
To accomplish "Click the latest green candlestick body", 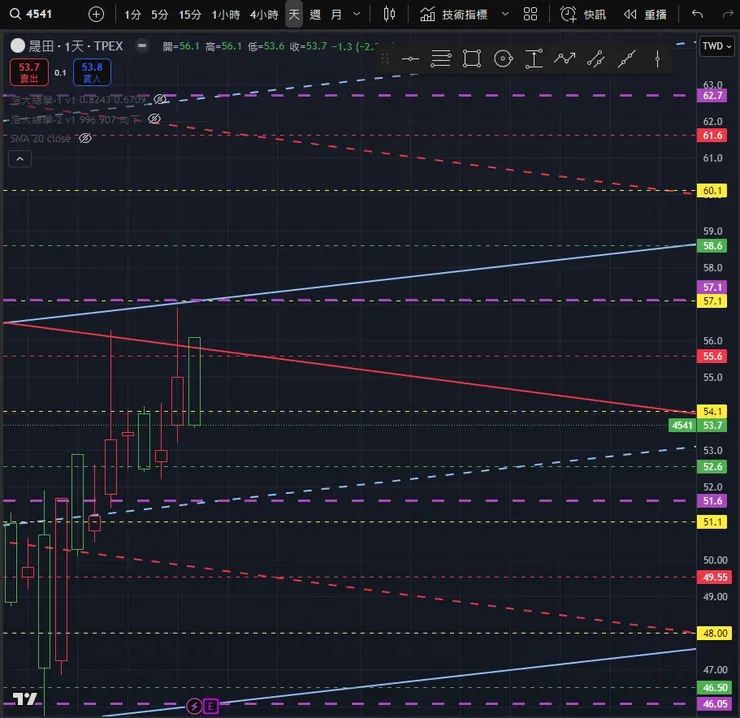I will [194, 381].
